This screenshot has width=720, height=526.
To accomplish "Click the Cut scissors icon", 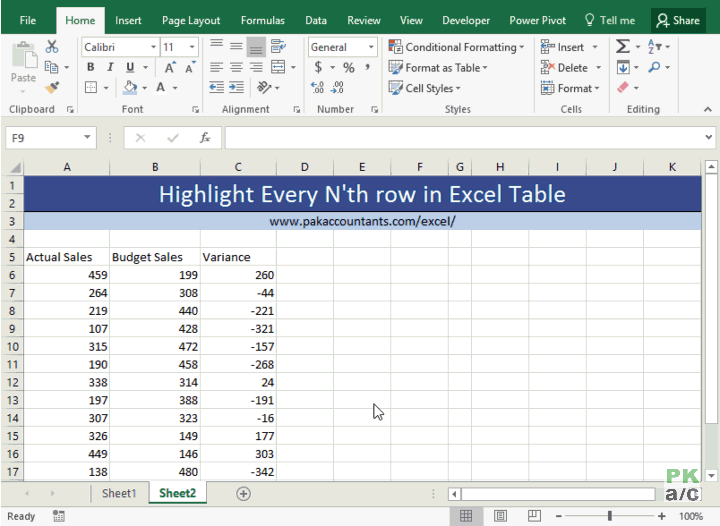I will point(52,47).
